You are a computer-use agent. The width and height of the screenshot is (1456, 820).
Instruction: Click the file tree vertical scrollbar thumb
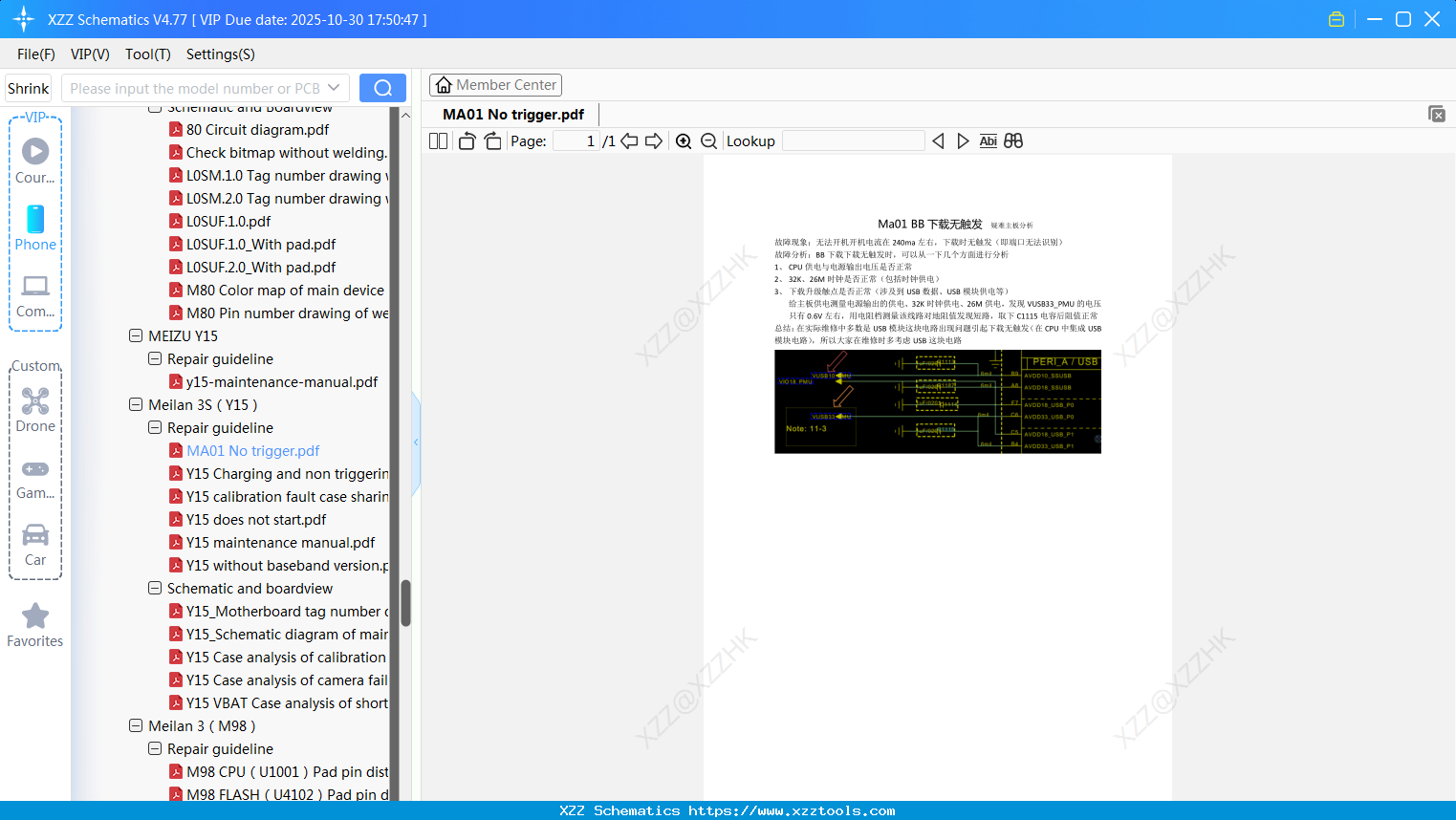[x=405, y=602]
